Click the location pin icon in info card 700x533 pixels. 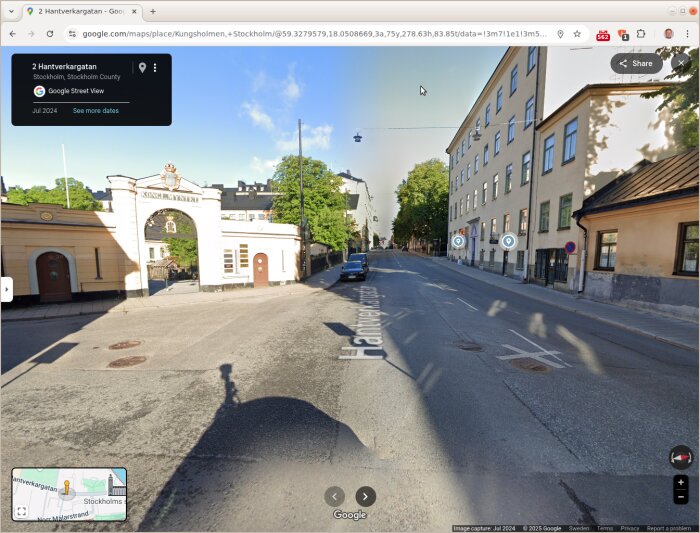142,67
